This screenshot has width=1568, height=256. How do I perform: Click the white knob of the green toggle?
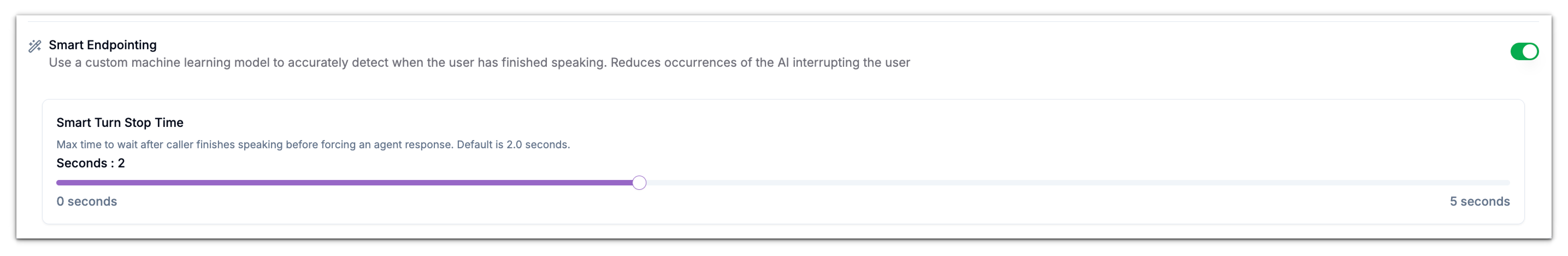coord(1530,52)
